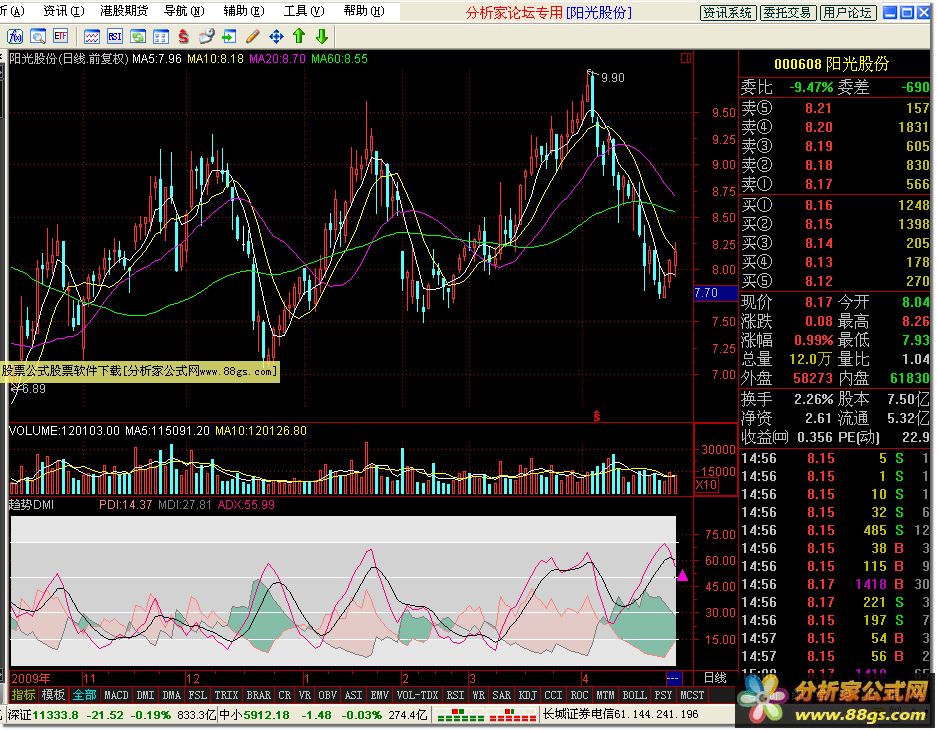The height and width of the screenshot is (730, 937).
Task: Switch to the CR indicator tab
Action: pos(285,695)
